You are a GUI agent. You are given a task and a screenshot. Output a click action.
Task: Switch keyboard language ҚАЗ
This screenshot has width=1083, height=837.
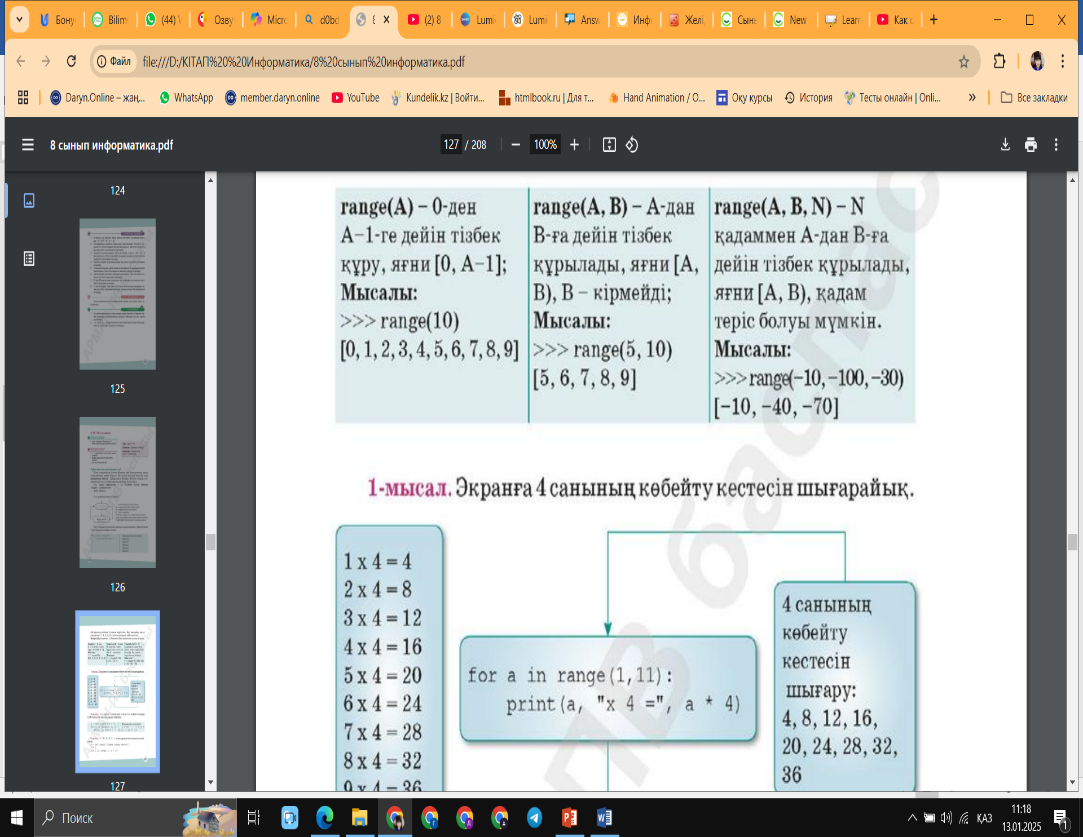[x=984, y=818]
